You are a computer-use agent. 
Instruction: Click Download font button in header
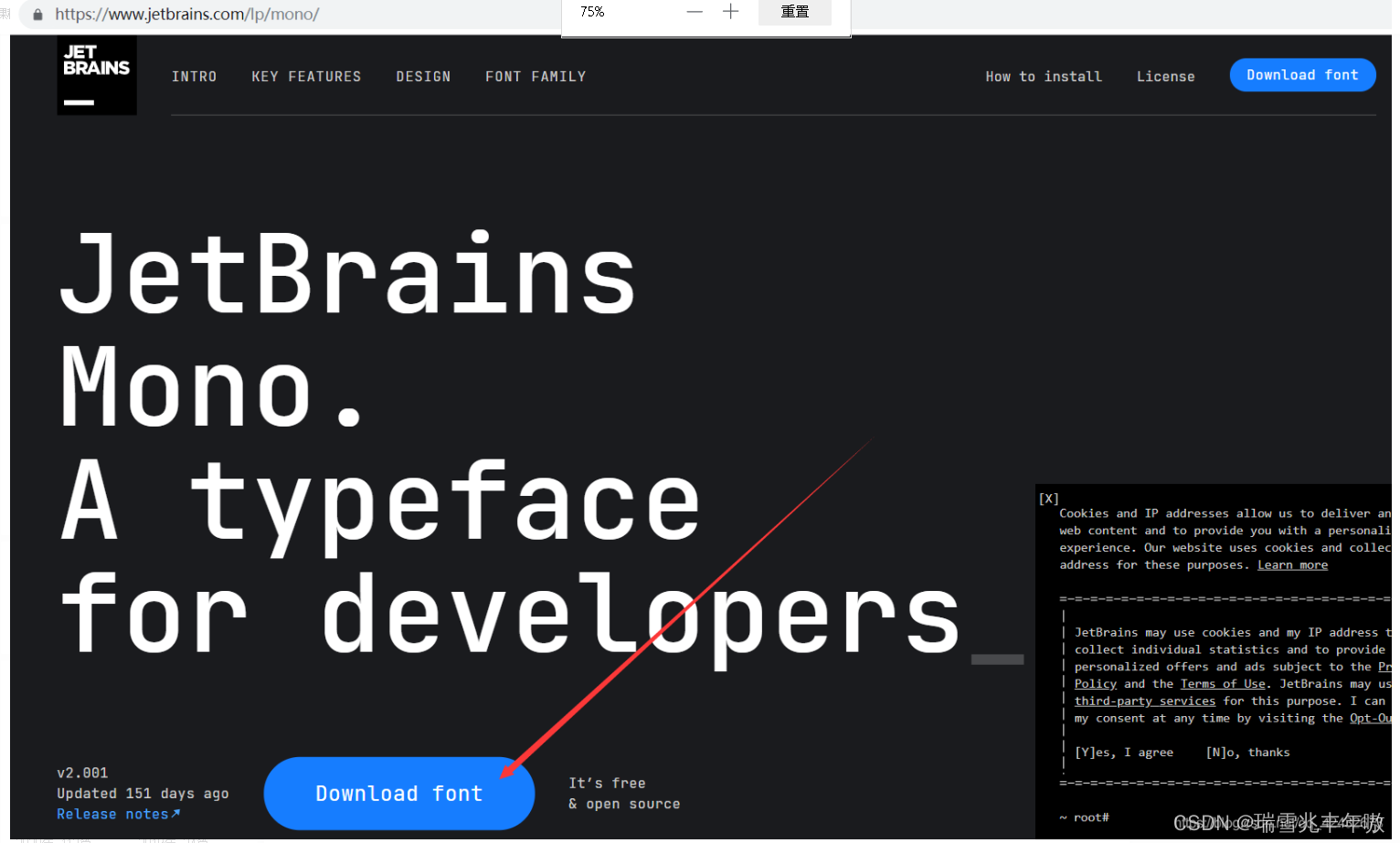(x=1302, y=75)
